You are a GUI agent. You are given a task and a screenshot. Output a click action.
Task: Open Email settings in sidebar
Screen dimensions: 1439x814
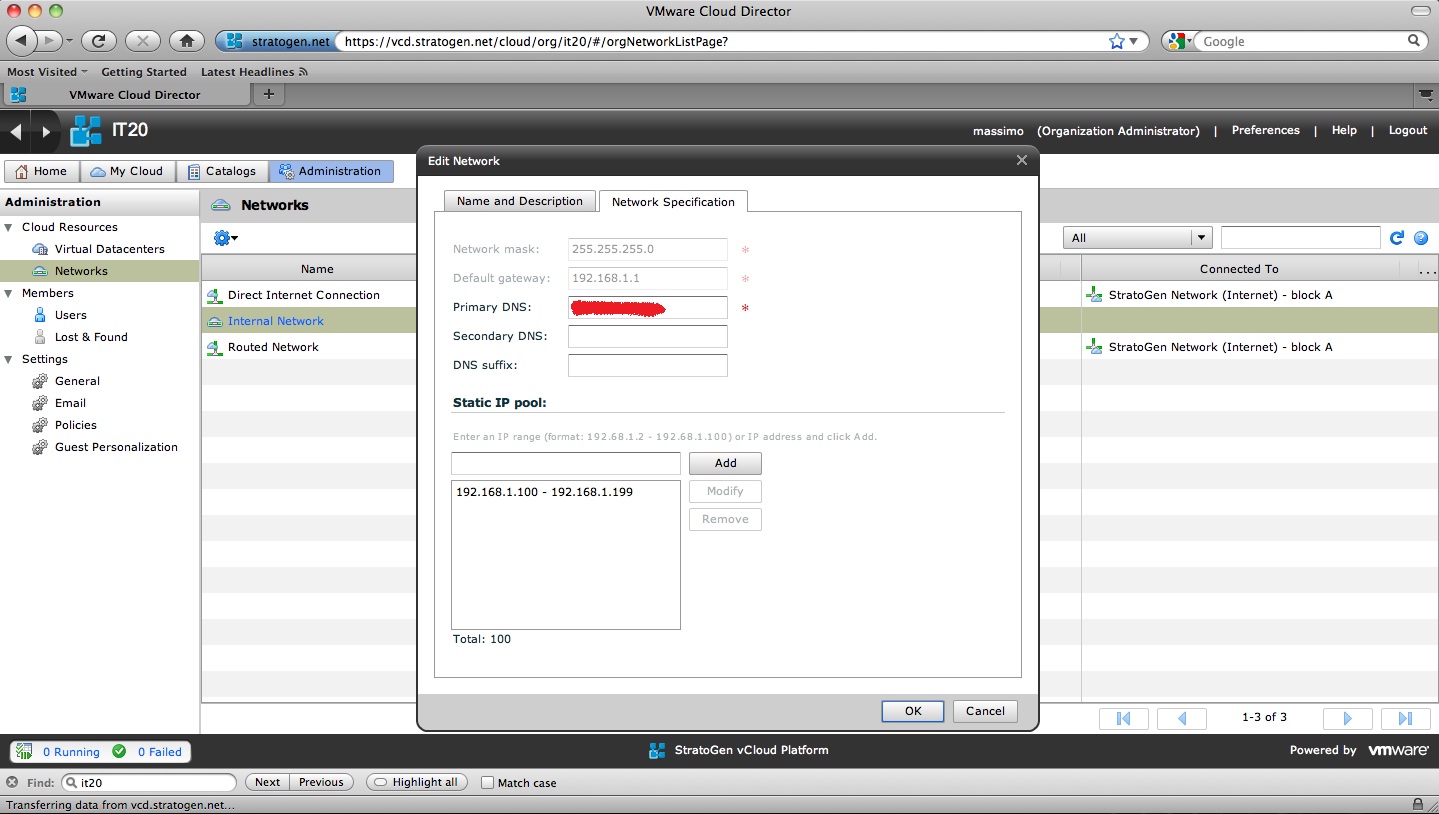pyautogui.click(x=70, y=403)
